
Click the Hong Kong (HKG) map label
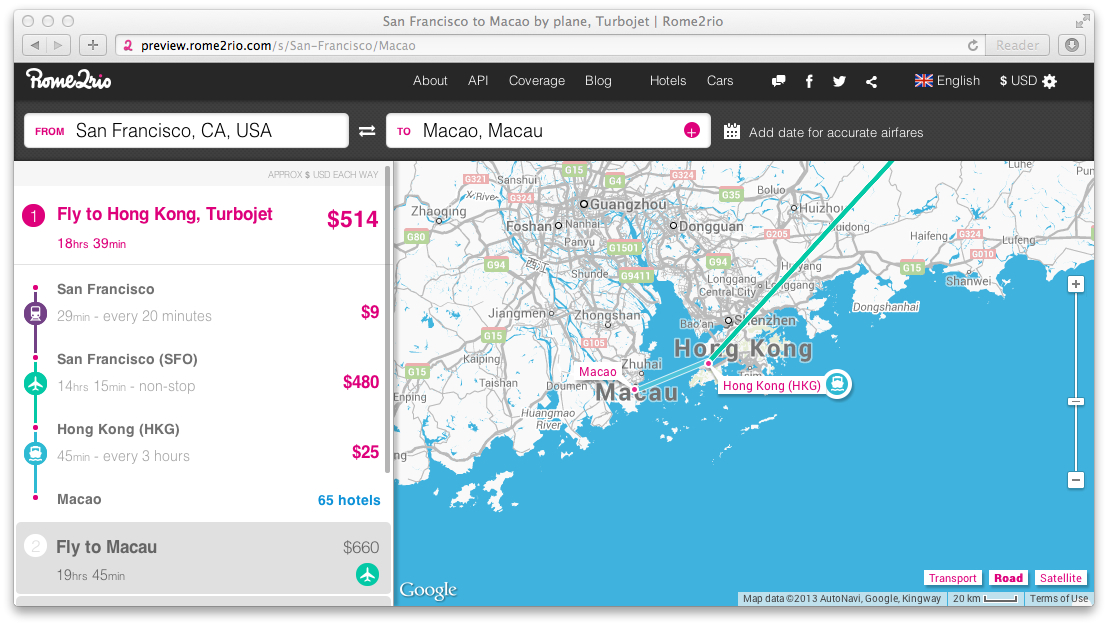click(x=772, y=385)
